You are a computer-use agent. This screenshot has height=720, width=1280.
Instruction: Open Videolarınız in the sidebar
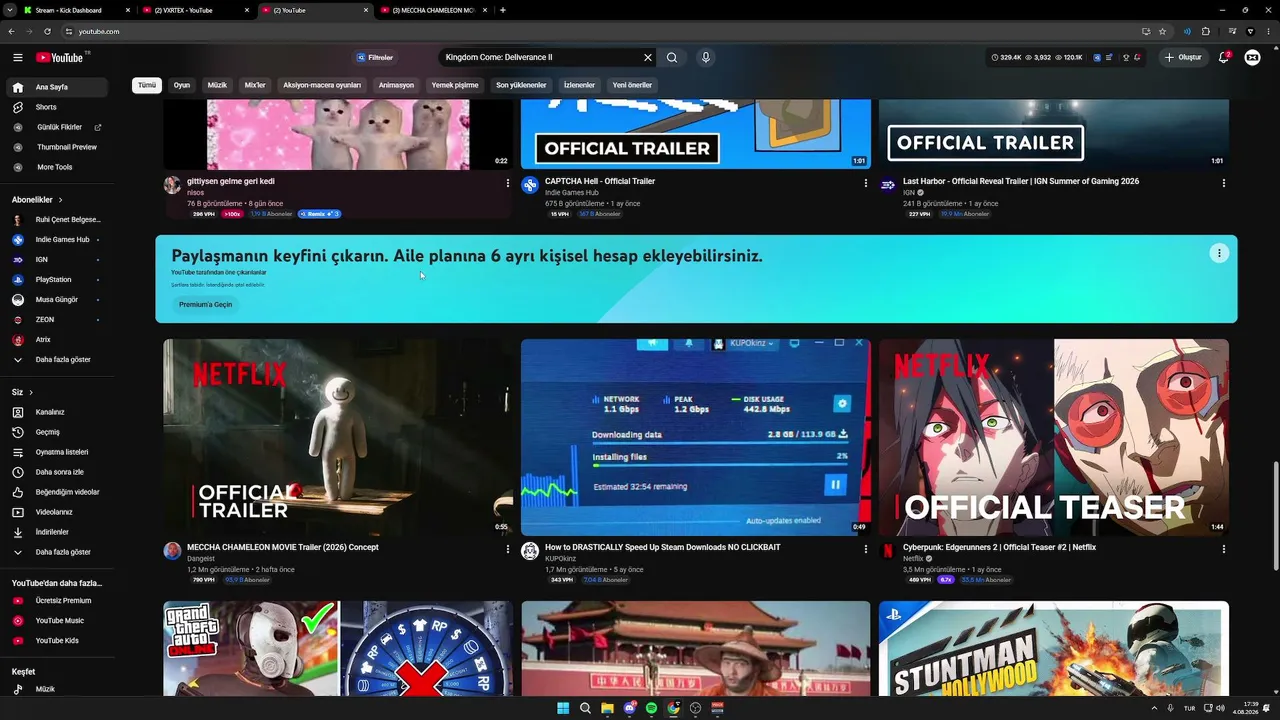55,512
